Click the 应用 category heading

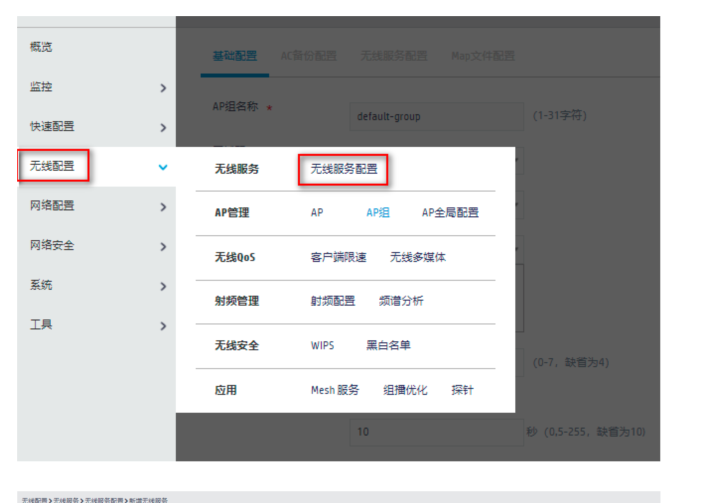tap(226, 390)
